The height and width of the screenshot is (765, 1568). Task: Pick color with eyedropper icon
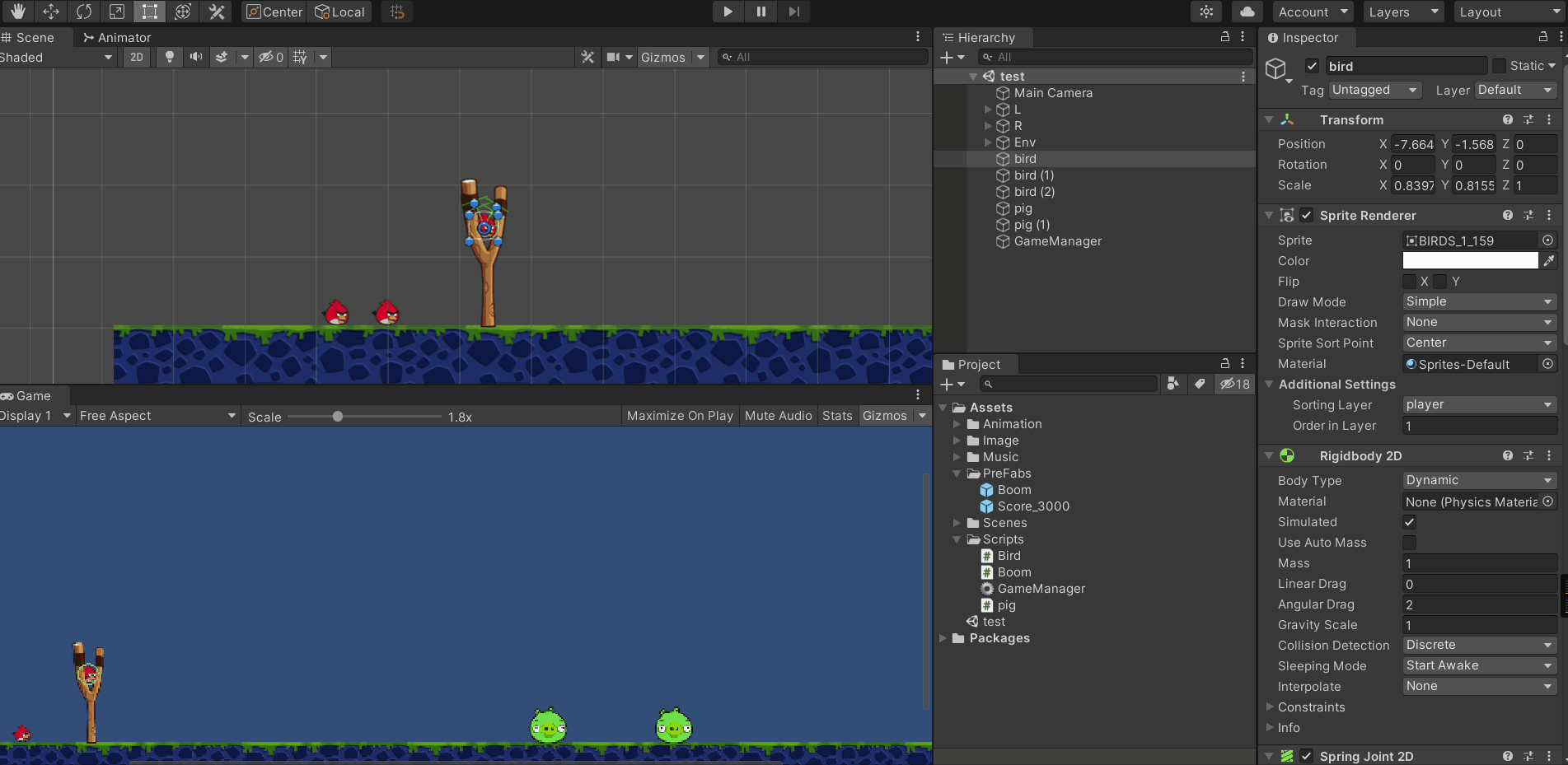pos(1549,260)
